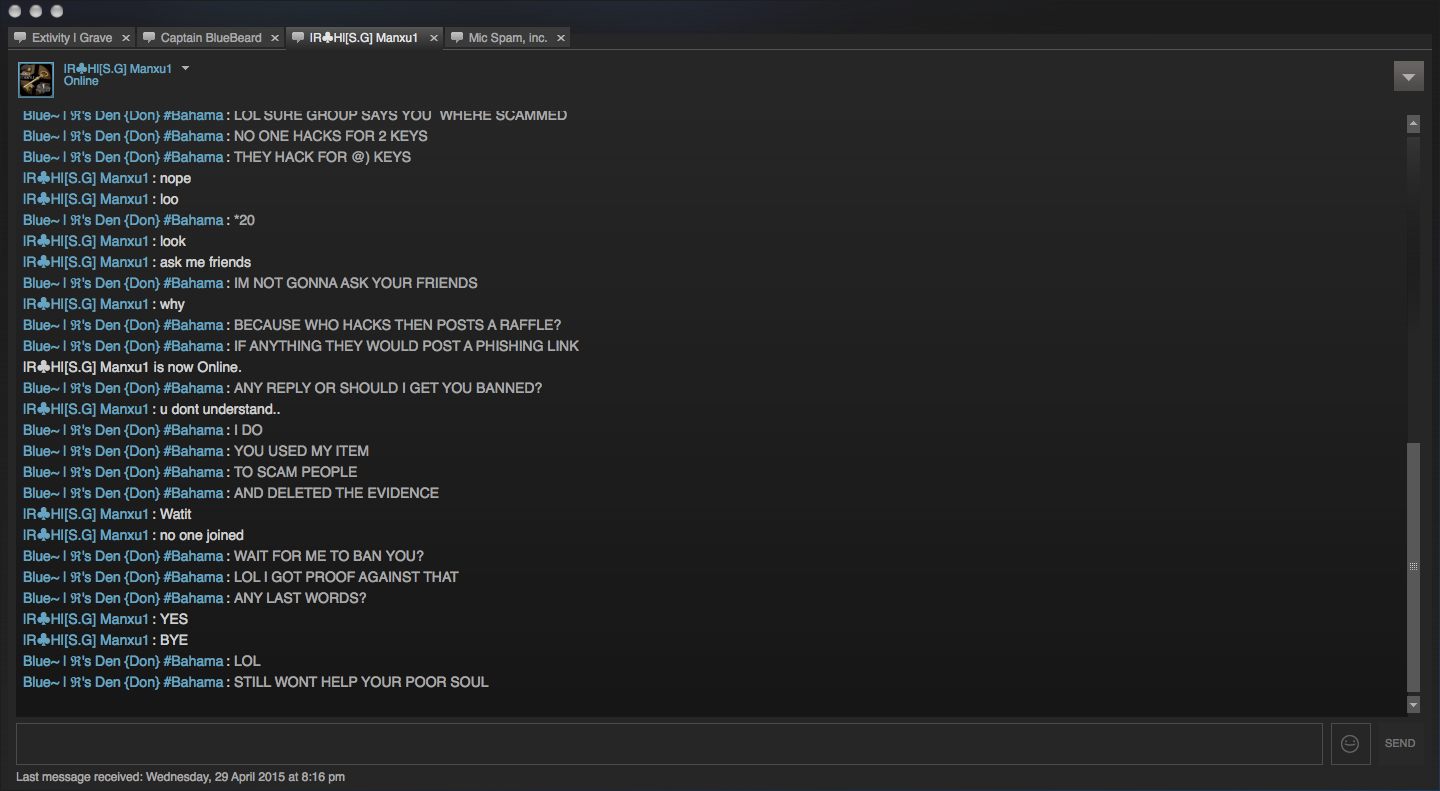
Task: Focus the message text input field
Action: (669, 744)
